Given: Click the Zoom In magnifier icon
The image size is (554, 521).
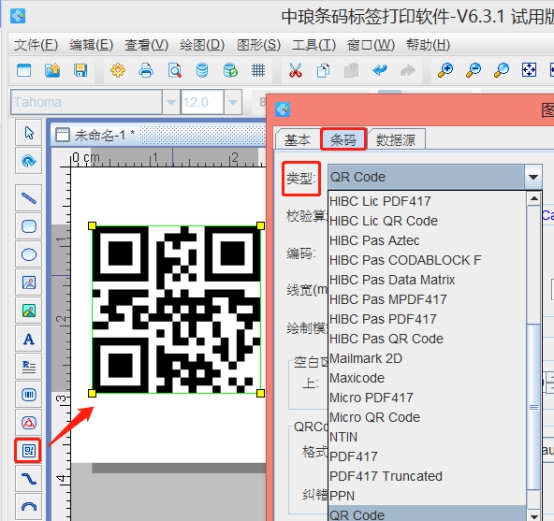Looking at the screenshot, I should coord(445,70).
